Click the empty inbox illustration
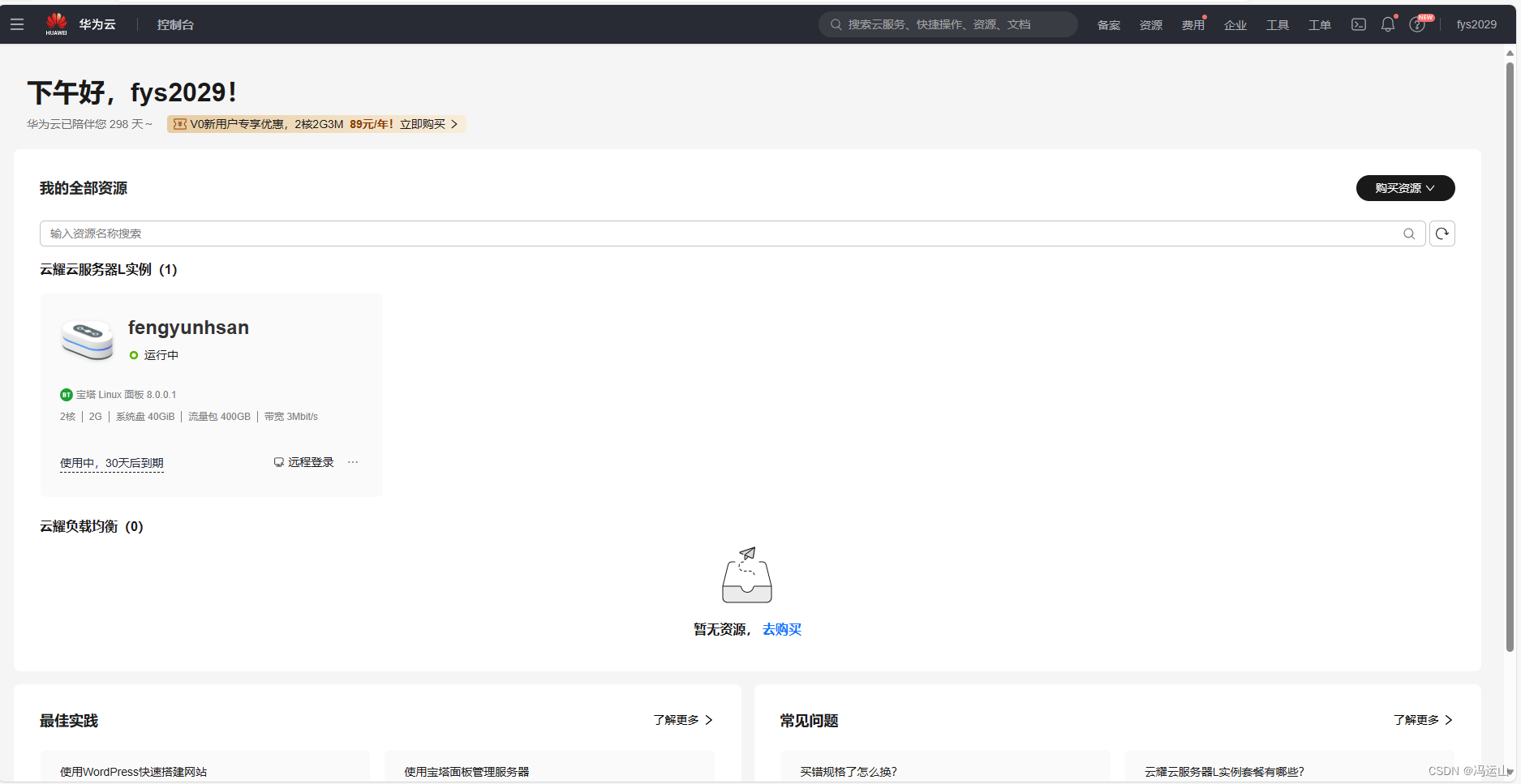 [747, 575]
